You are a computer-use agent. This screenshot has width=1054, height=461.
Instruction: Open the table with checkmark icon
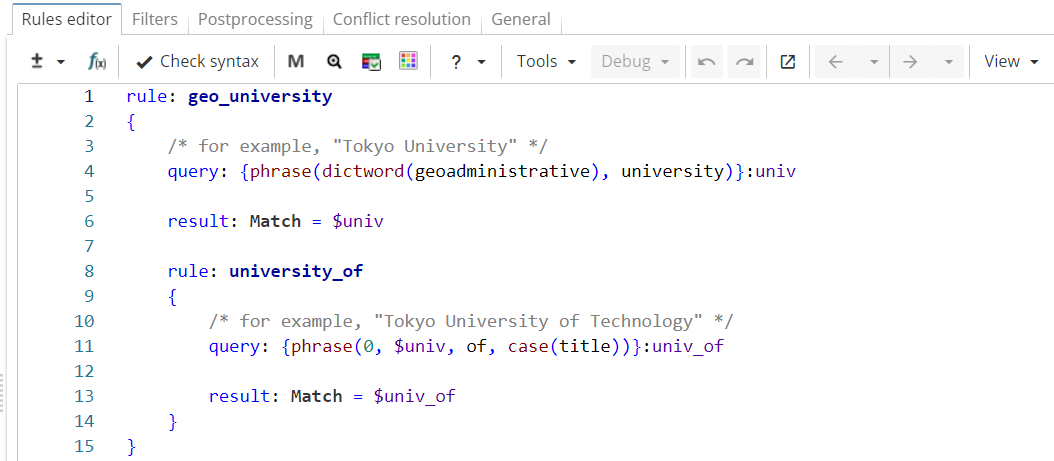click(x=371, y=62)
